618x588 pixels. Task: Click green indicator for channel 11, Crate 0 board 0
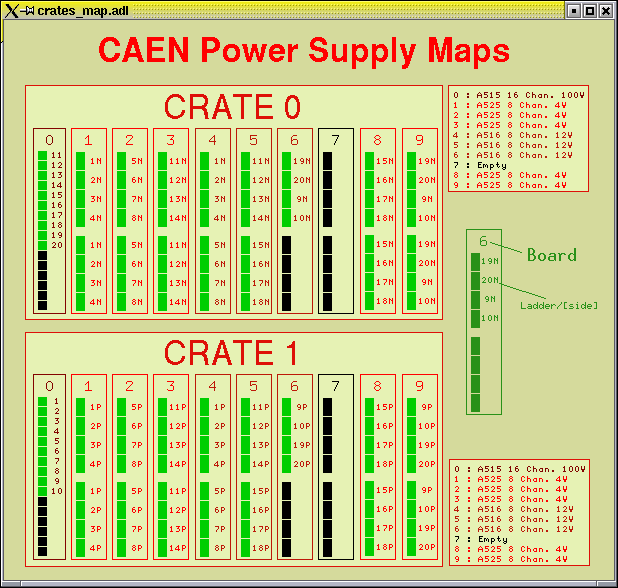(43, 155)
